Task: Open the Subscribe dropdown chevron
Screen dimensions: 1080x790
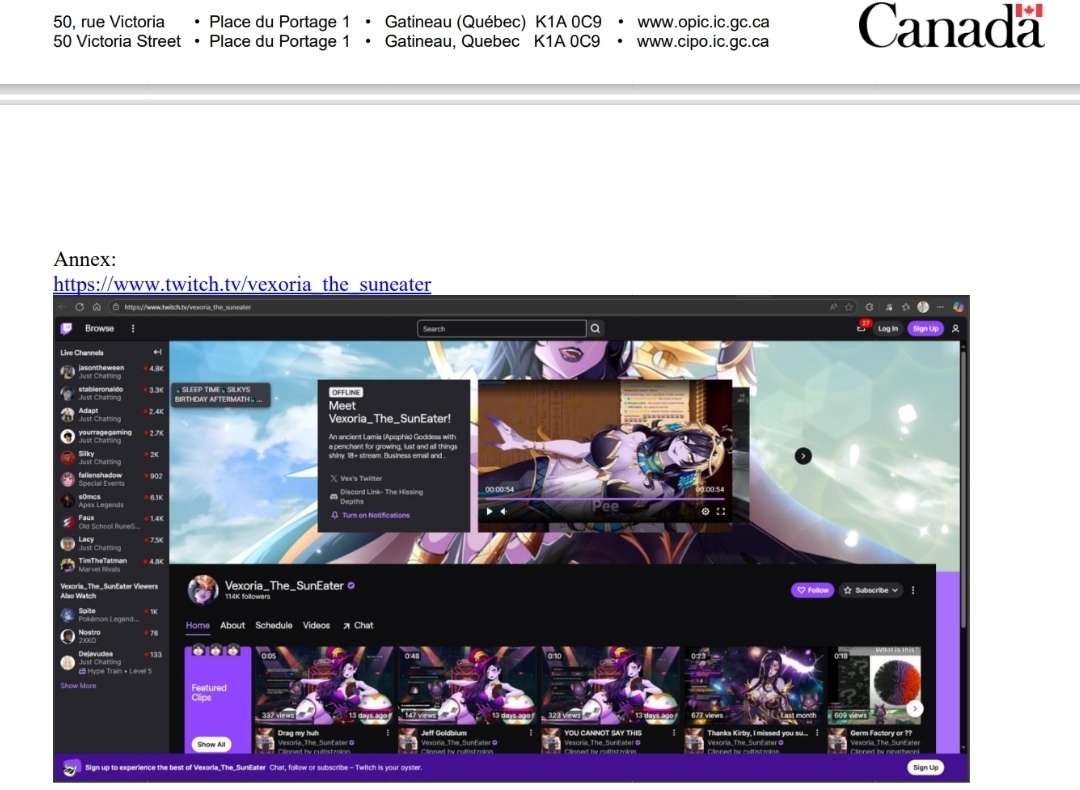Action: [x=897, y=590]
